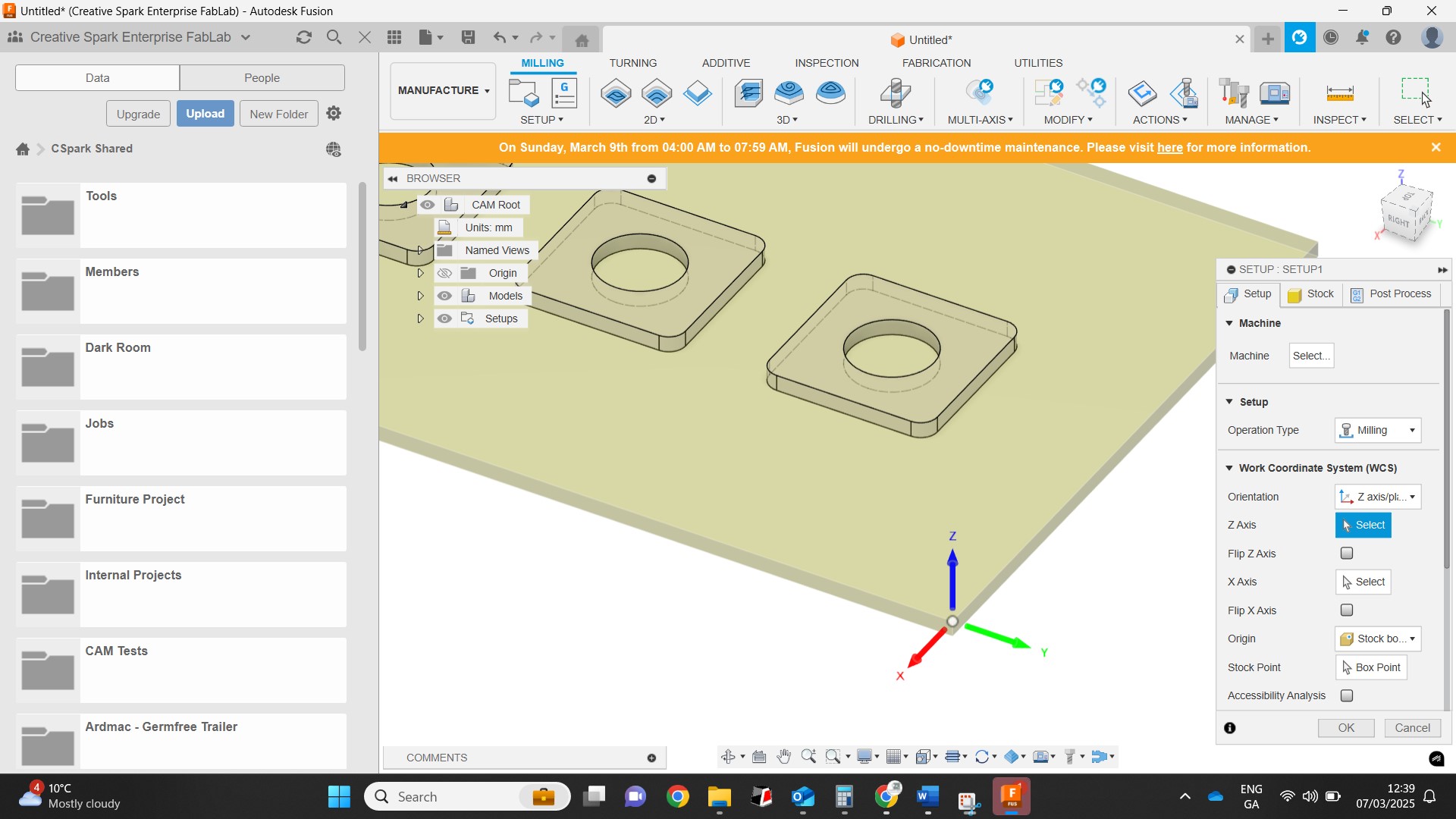Click the Pan hand tool in navigation bar
1456x819 pixels.
point(784,756)
